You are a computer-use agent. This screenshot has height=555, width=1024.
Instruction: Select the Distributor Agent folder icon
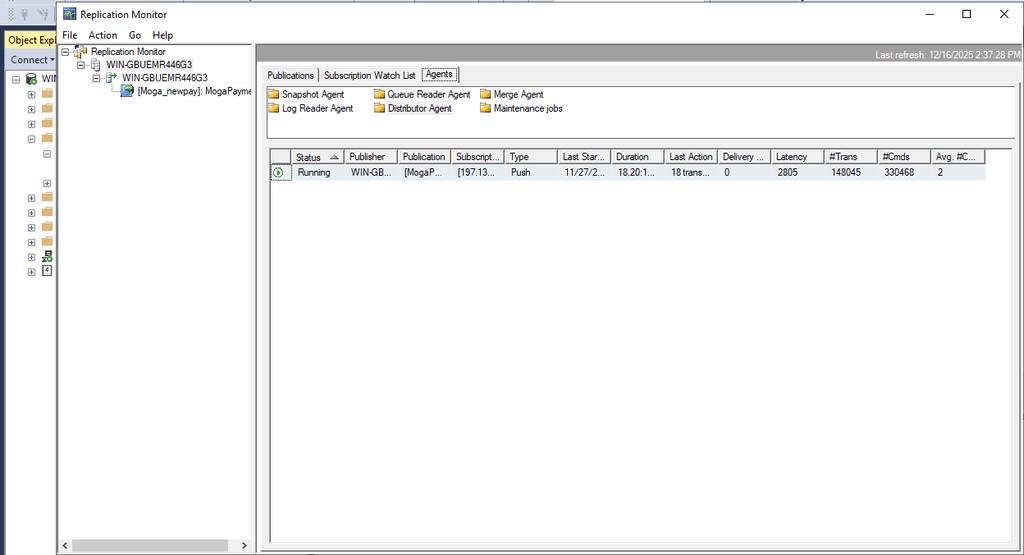pos(379,109)
